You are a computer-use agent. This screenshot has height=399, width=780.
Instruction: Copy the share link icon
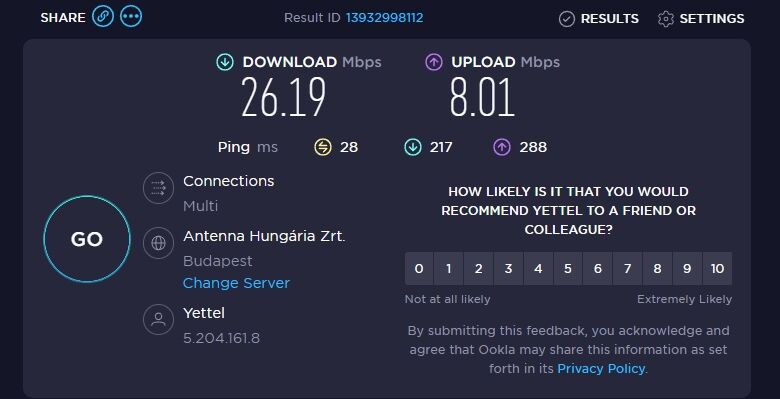coord(102,17)
